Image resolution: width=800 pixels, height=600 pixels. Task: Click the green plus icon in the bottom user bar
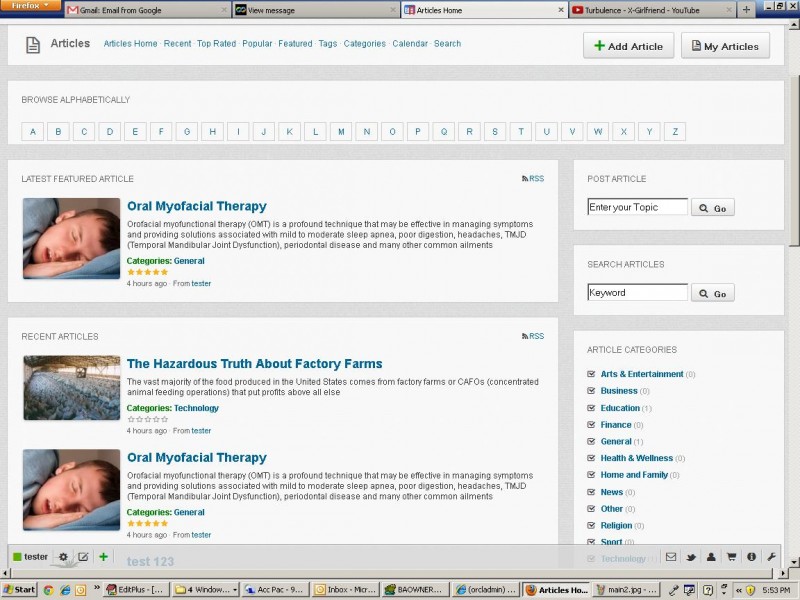(104, 557)
